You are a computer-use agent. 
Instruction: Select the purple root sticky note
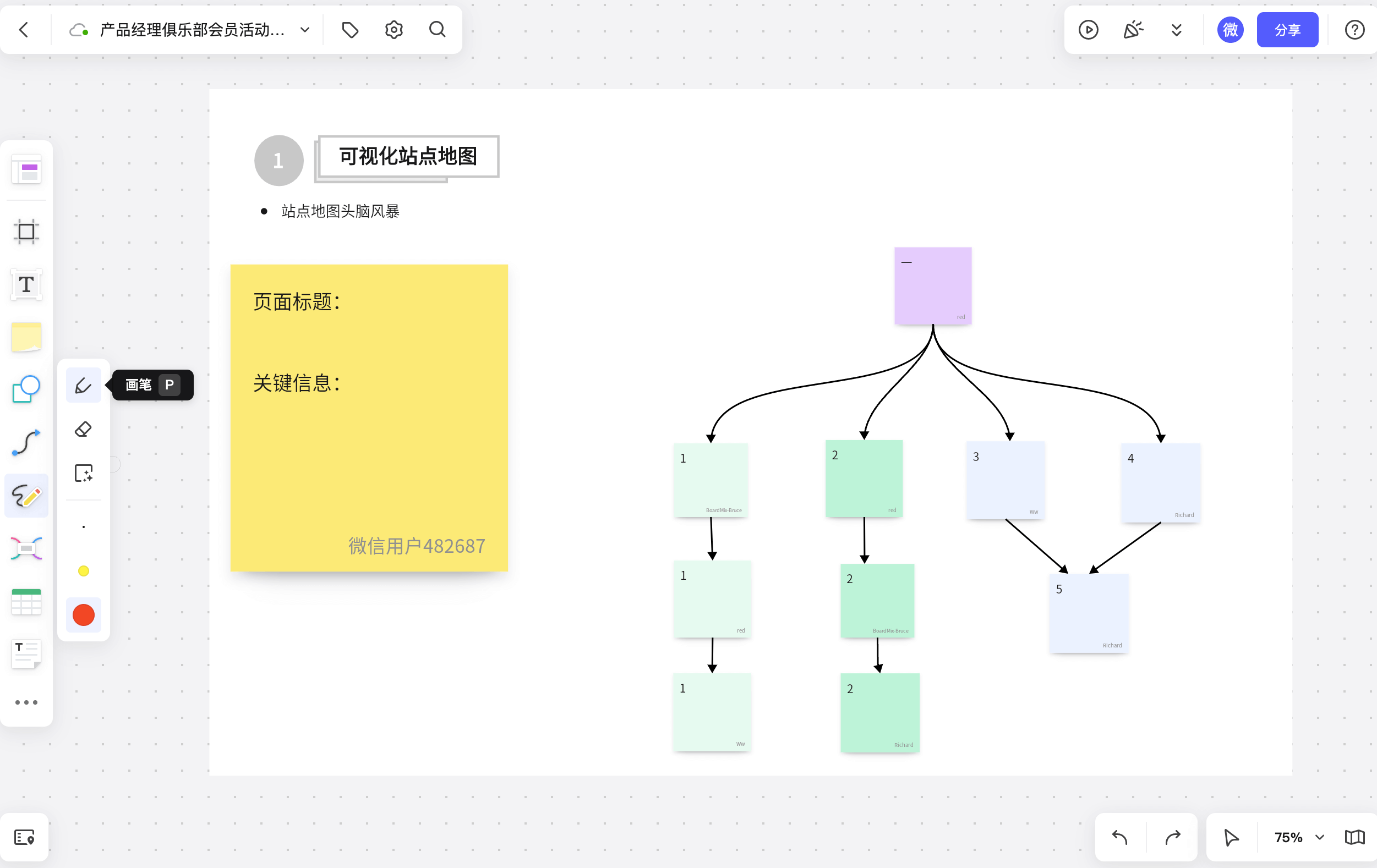point(933,285)
